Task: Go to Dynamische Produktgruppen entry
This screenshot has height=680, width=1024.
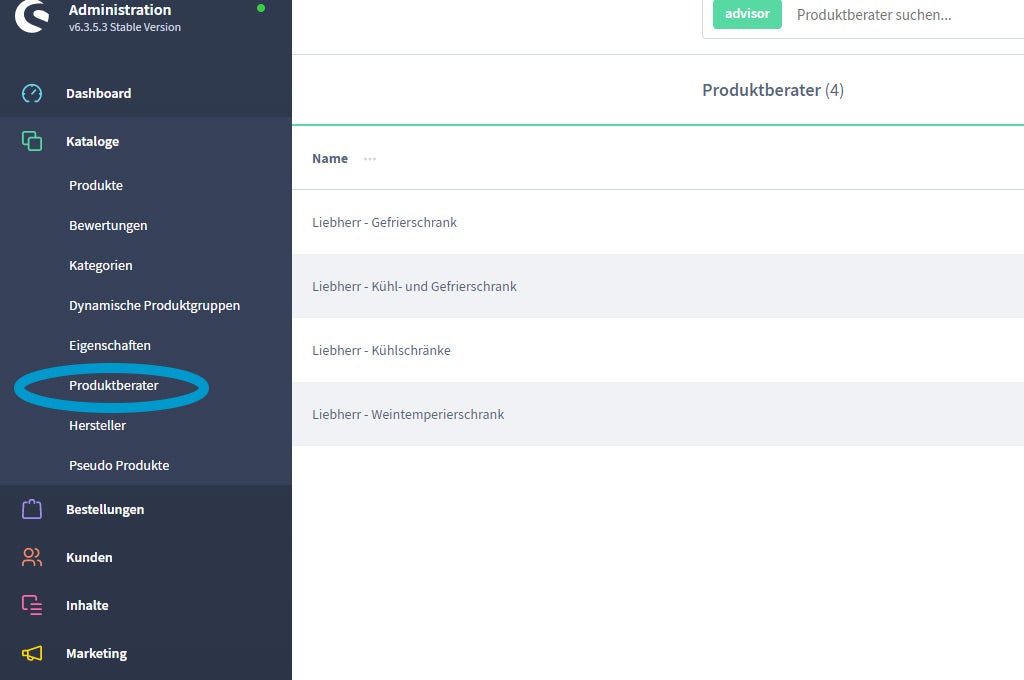Action: pos(155,306)
